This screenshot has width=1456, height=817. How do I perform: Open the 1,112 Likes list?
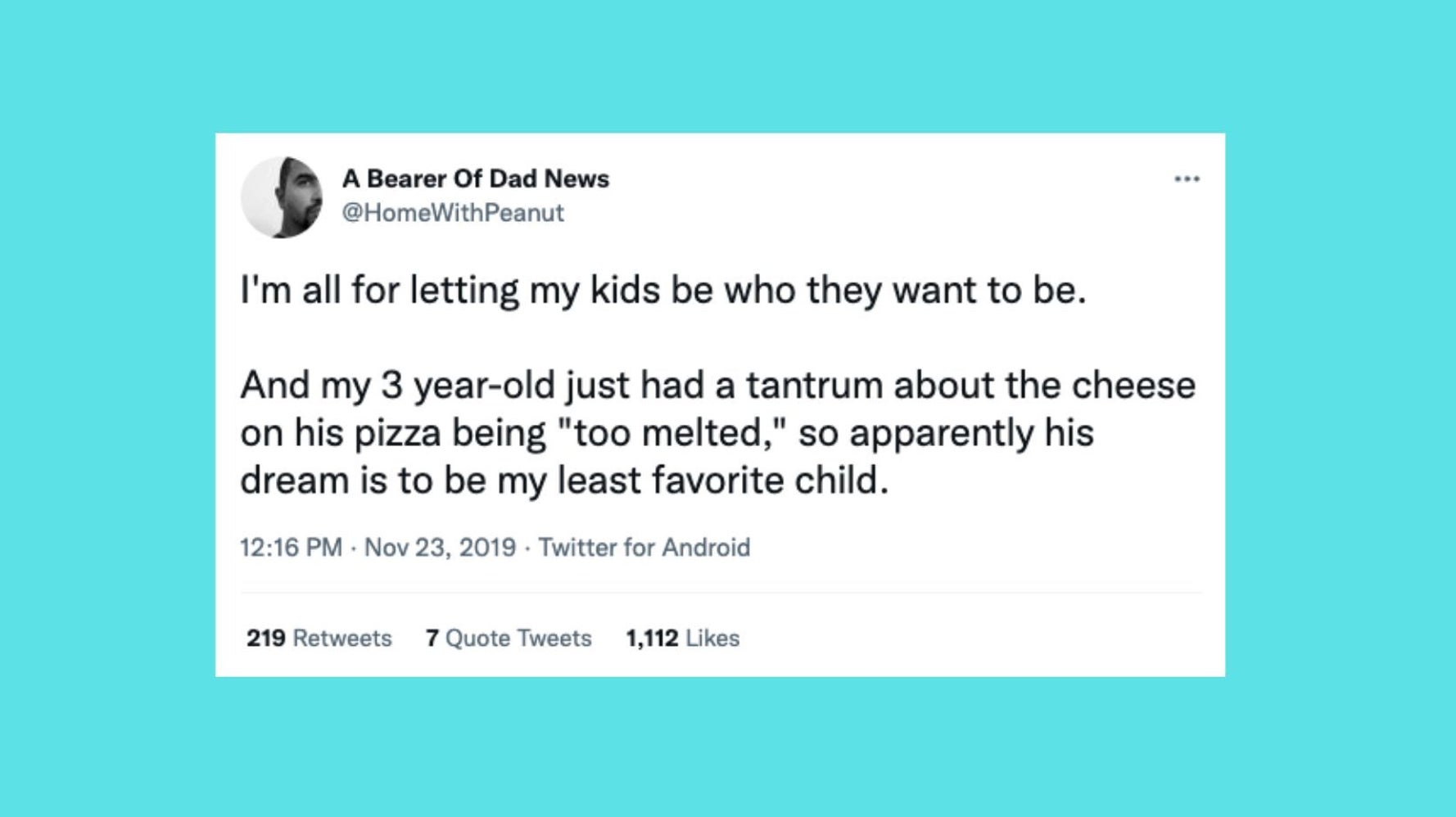click(x=682, y=639)
